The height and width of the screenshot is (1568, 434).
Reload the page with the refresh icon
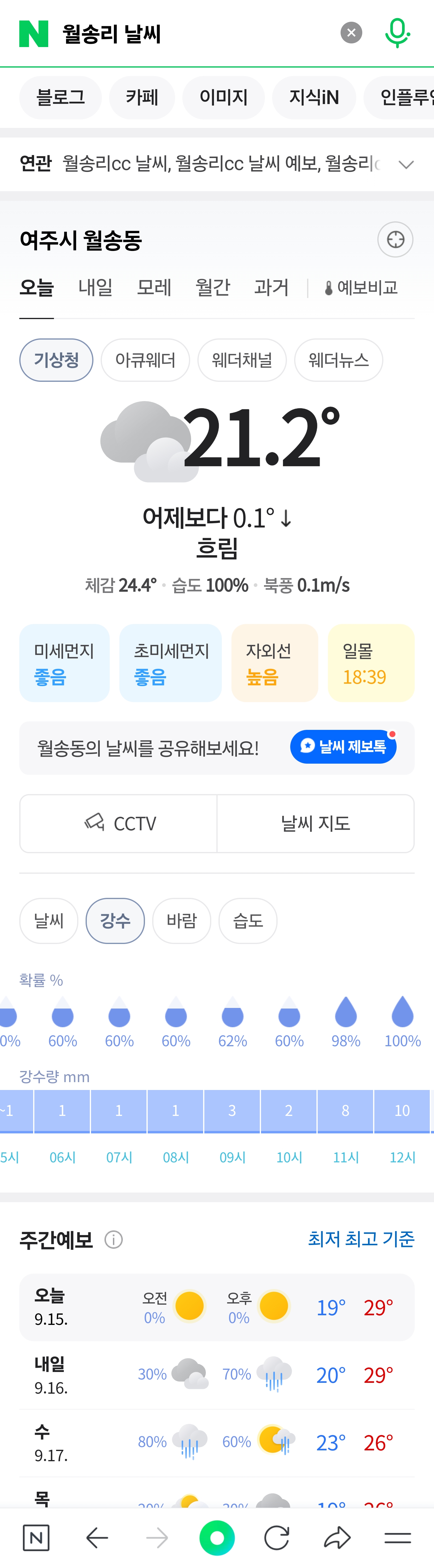click(277, 1538)
